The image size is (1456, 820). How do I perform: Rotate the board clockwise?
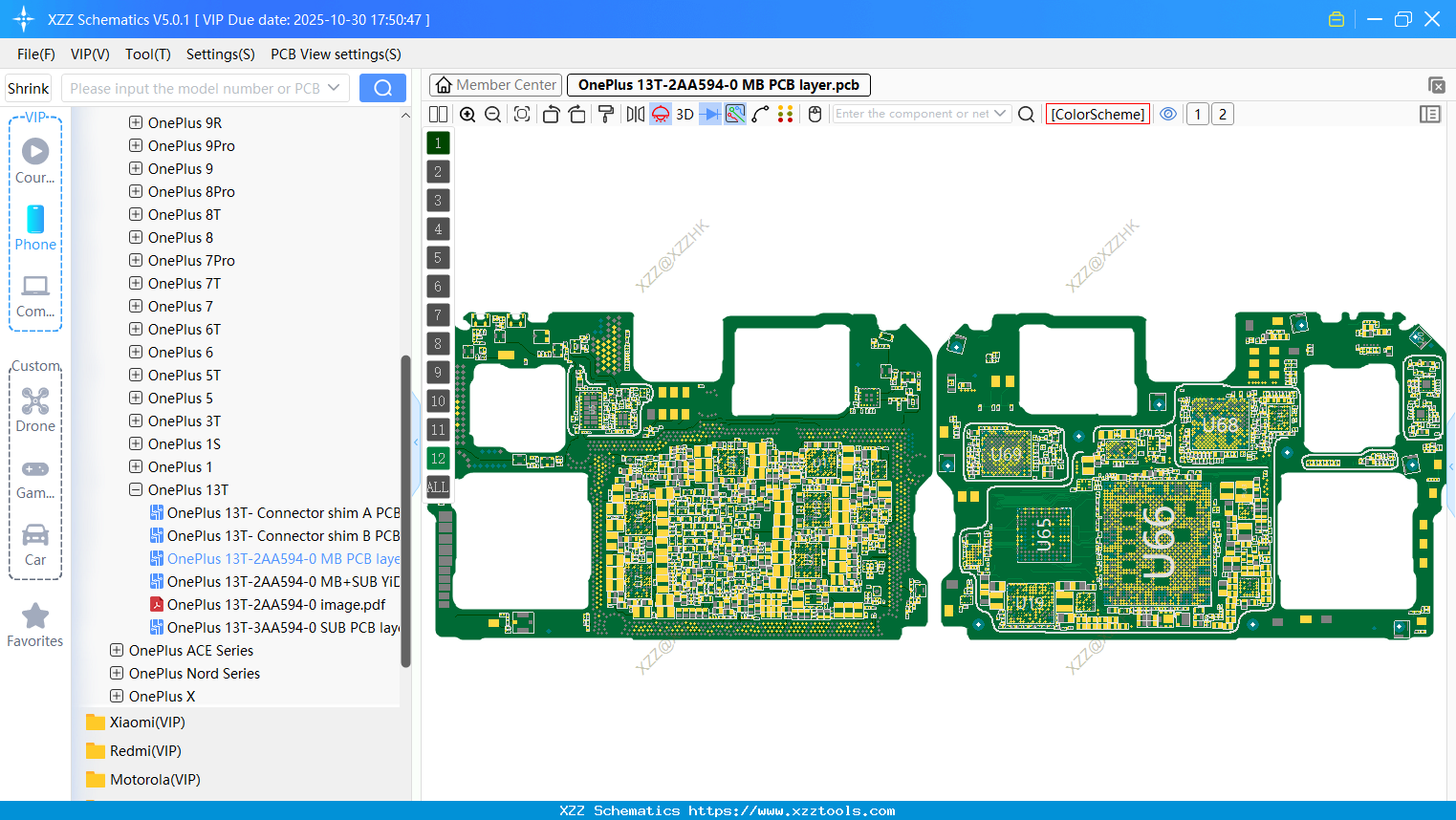(x=577, y=115)
